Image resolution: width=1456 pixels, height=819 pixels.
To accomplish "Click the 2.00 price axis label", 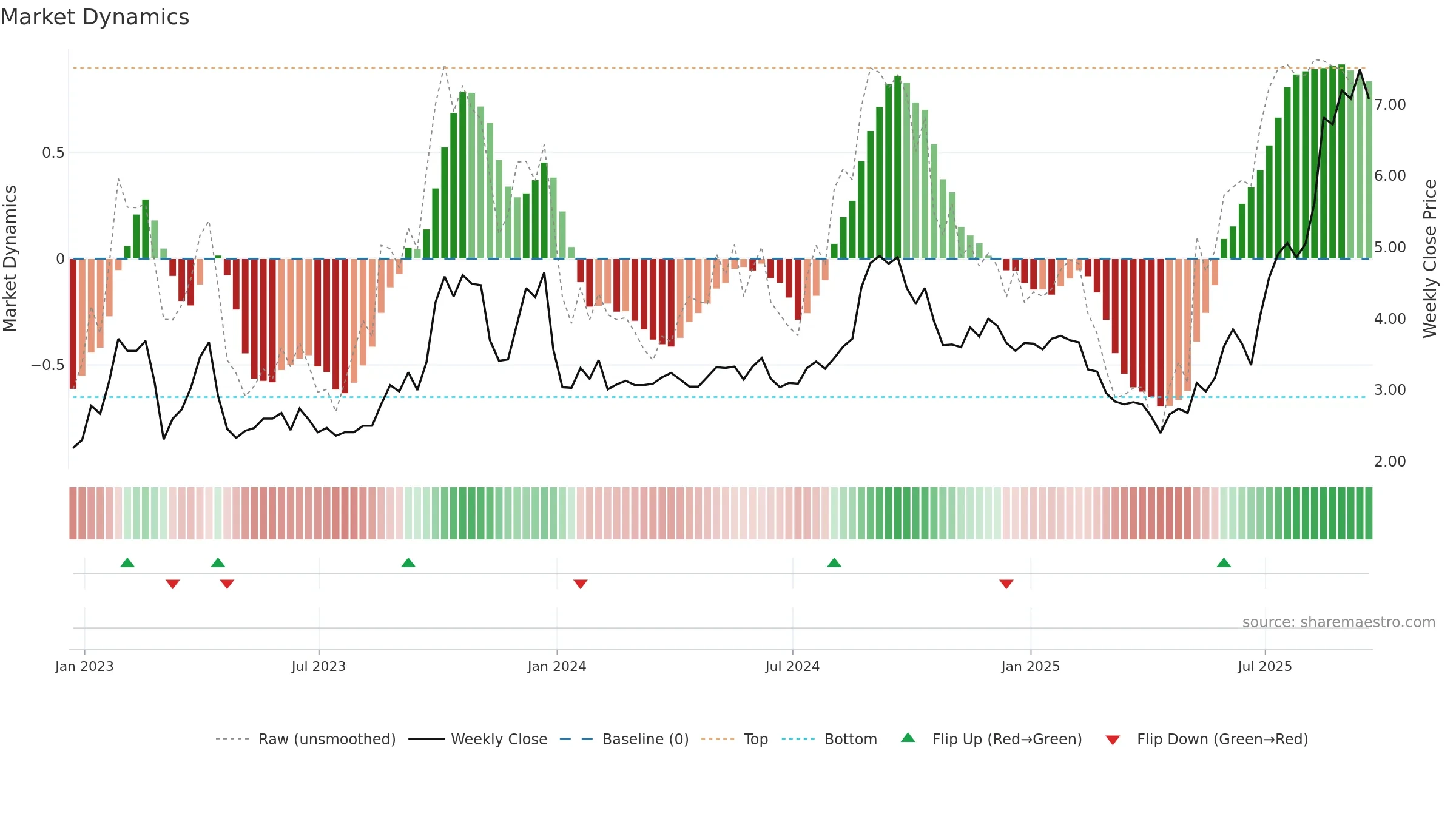I will (x=1390, y=461).
